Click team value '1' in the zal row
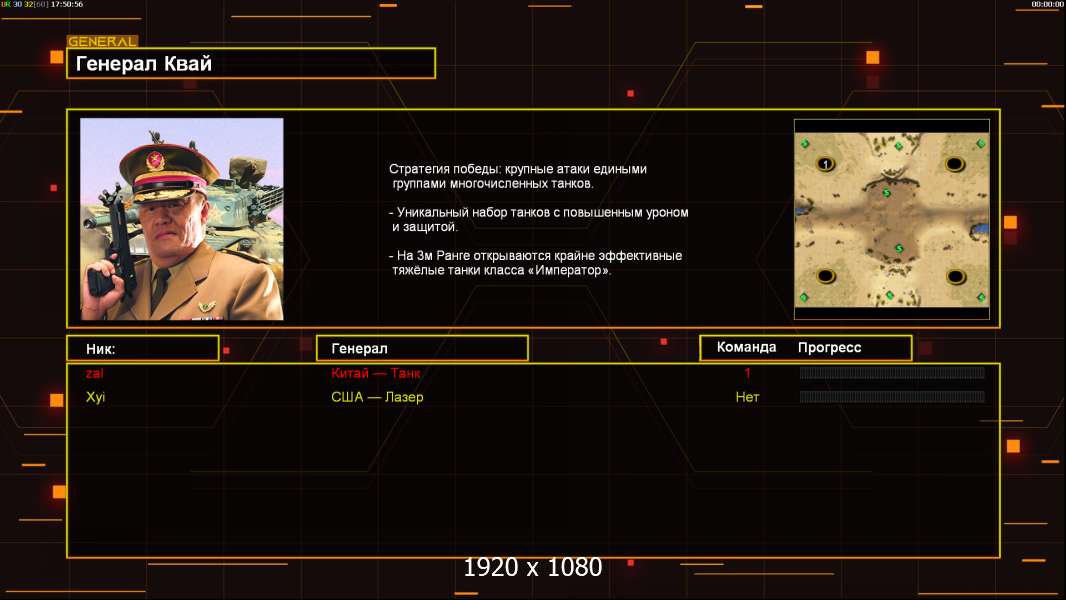The height and width of the screenshot is (600, 1066). (747, 372)
